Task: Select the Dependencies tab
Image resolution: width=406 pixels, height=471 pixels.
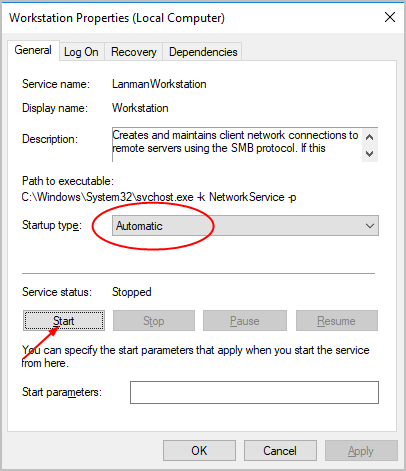Action: pyautogui.click(x=203, y=52)
